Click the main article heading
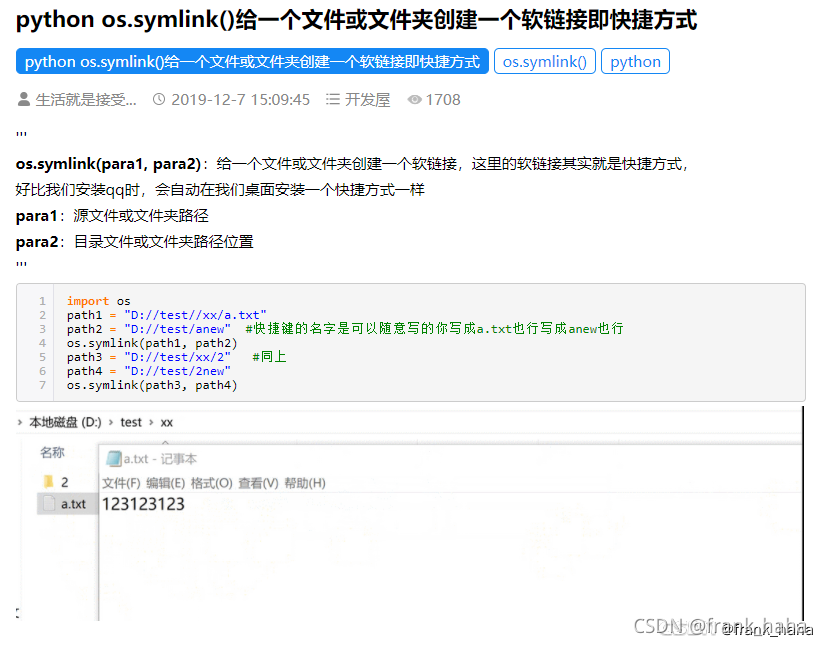This screenshot has height=646, width=822. [x=356, y=20]
